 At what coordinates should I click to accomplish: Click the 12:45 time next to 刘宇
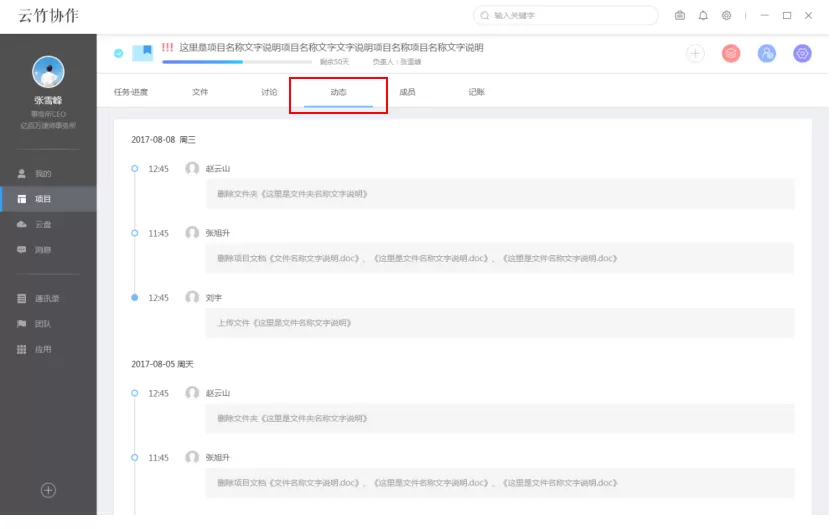click(159, 298)
